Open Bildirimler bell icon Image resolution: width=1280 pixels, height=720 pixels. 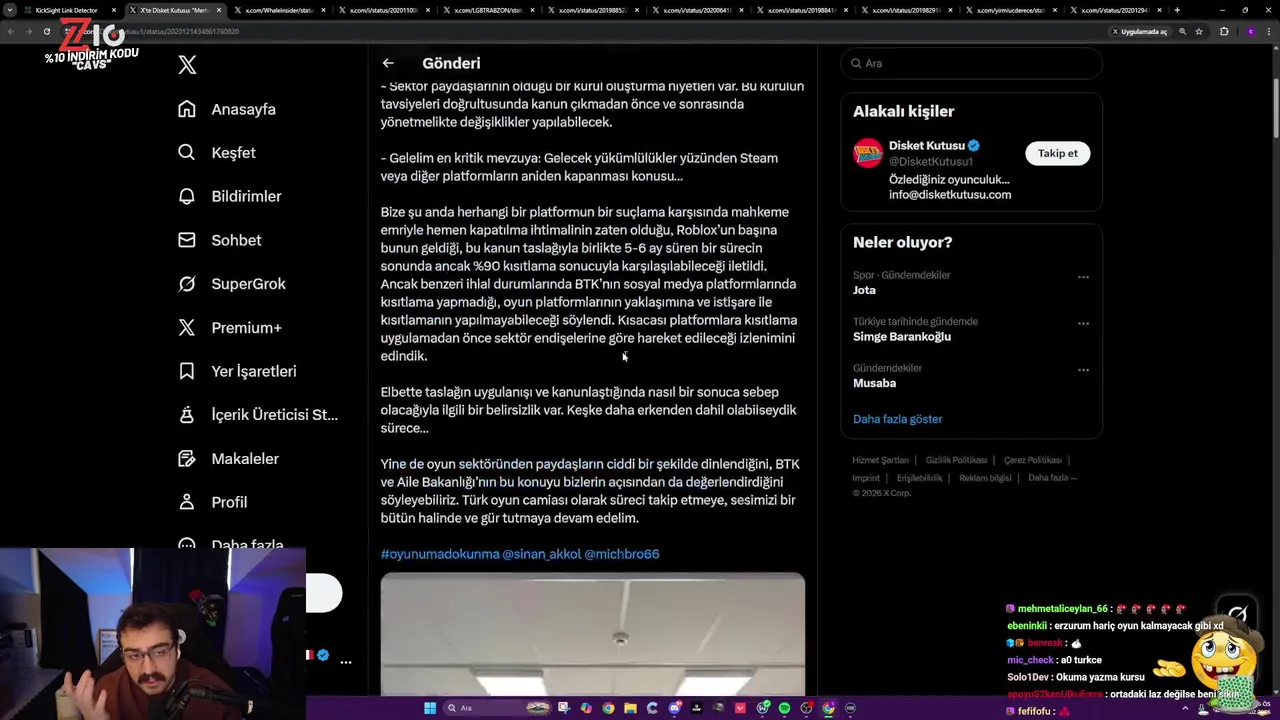point(187,196)
